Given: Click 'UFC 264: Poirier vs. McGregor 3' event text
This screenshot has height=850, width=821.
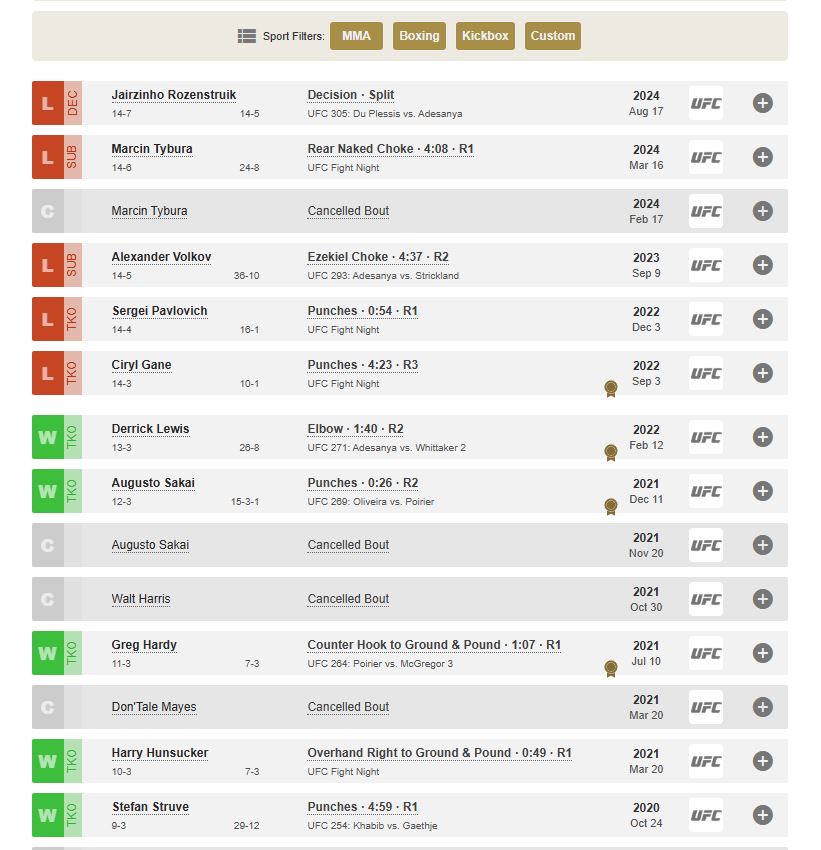Looking at the screenshot, I should coord(380,664).
